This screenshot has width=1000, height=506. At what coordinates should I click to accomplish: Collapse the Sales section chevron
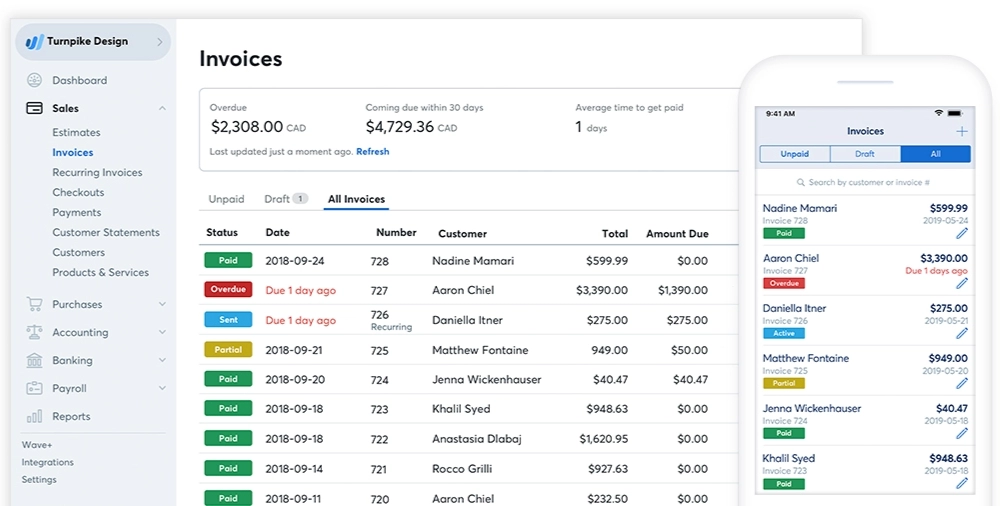(162, 108)
